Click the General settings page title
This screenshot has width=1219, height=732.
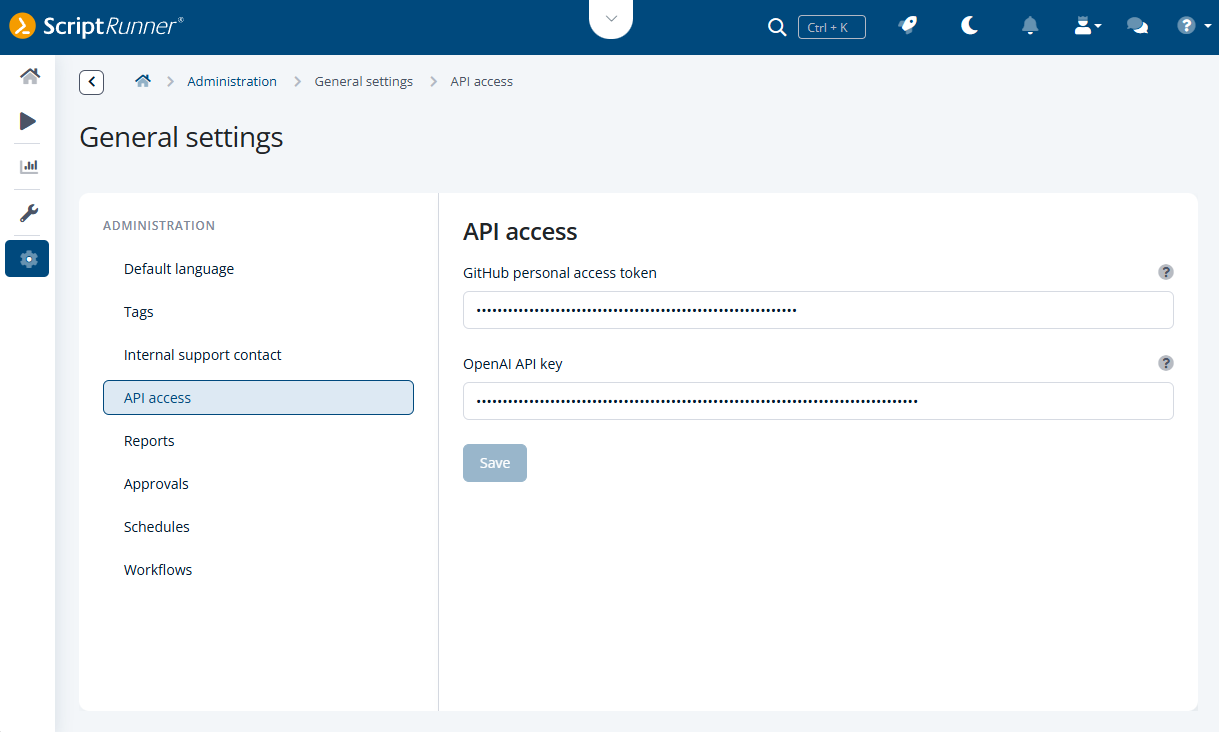point(181,137)
